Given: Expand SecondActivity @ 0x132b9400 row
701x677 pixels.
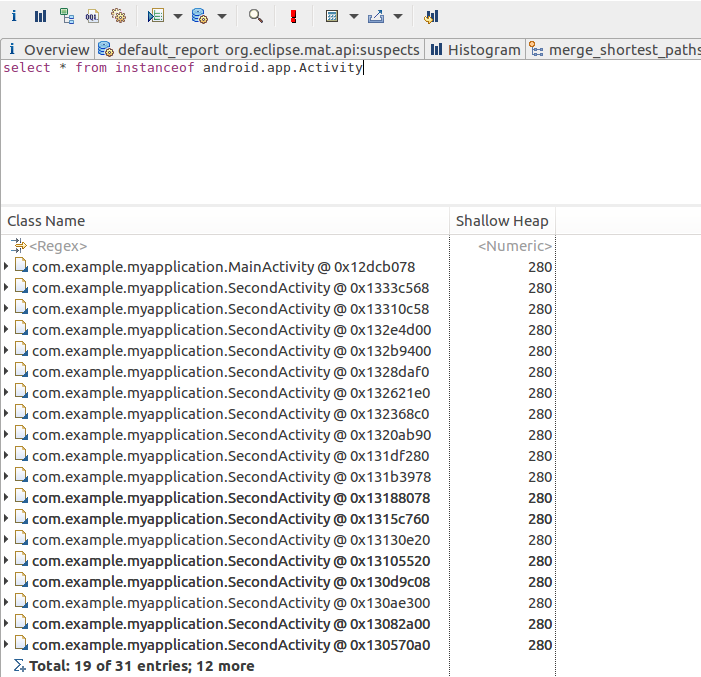Looking at the screenshot, I should click(x=6, y=351).
